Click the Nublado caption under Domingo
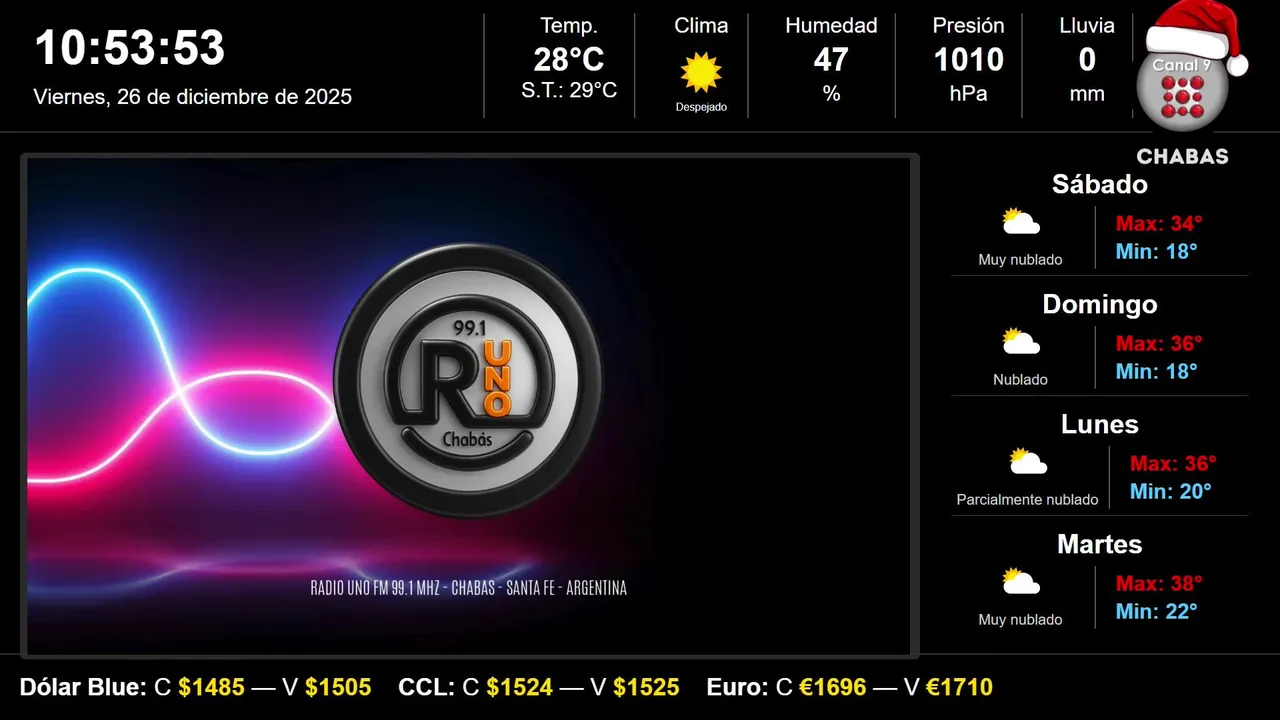The image size is (1280, 720). (1021, 379)
